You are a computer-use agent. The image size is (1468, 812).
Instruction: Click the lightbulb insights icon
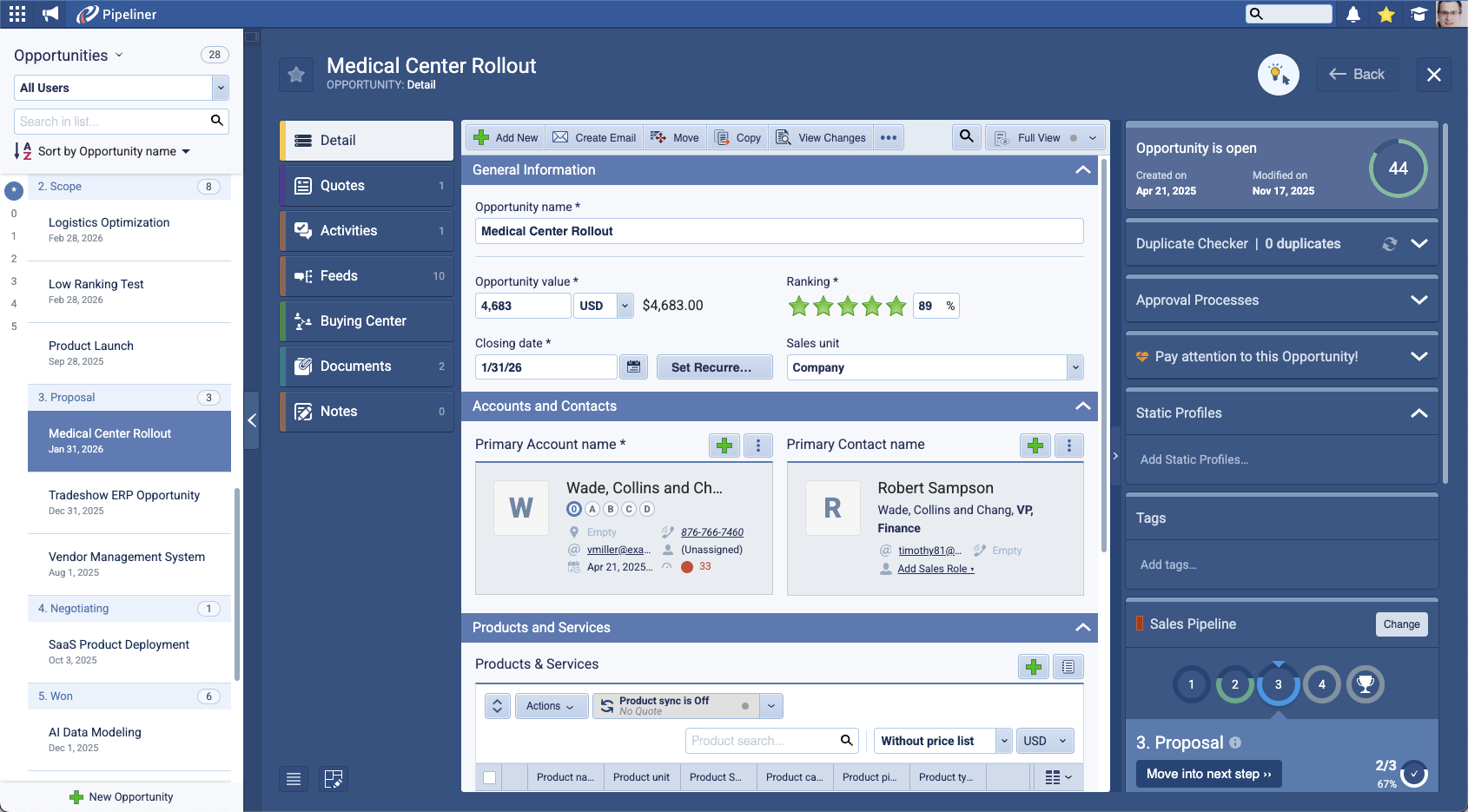1278,75
